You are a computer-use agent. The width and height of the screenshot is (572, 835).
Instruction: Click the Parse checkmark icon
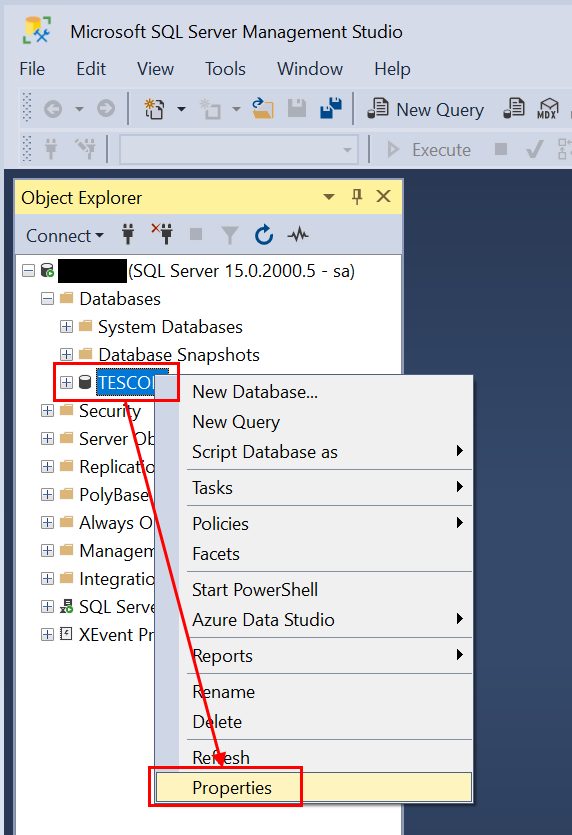[x=535, y=149]
